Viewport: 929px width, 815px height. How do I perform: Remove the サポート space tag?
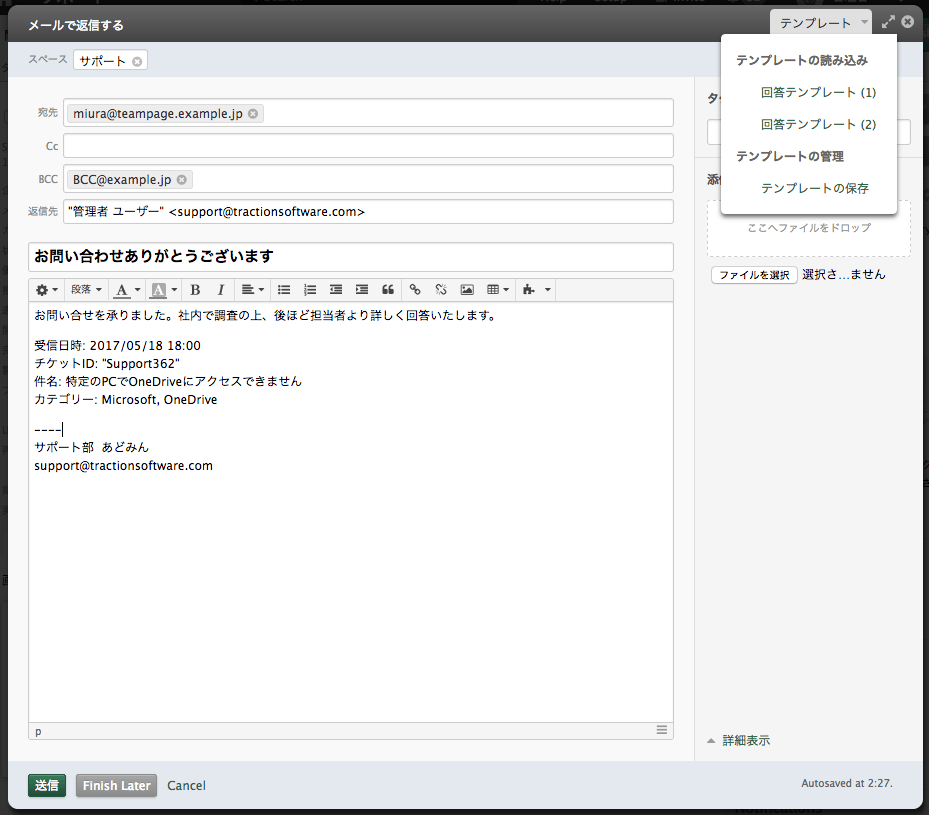[137, 61]
